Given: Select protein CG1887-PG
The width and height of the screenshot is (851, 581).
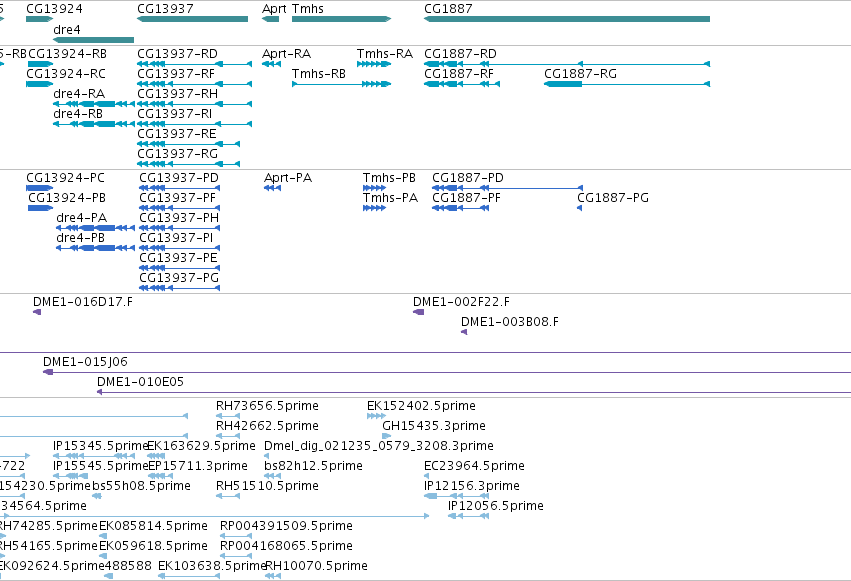Looking at the screenshot, I should pyautogui.click(x=580, y=208).
